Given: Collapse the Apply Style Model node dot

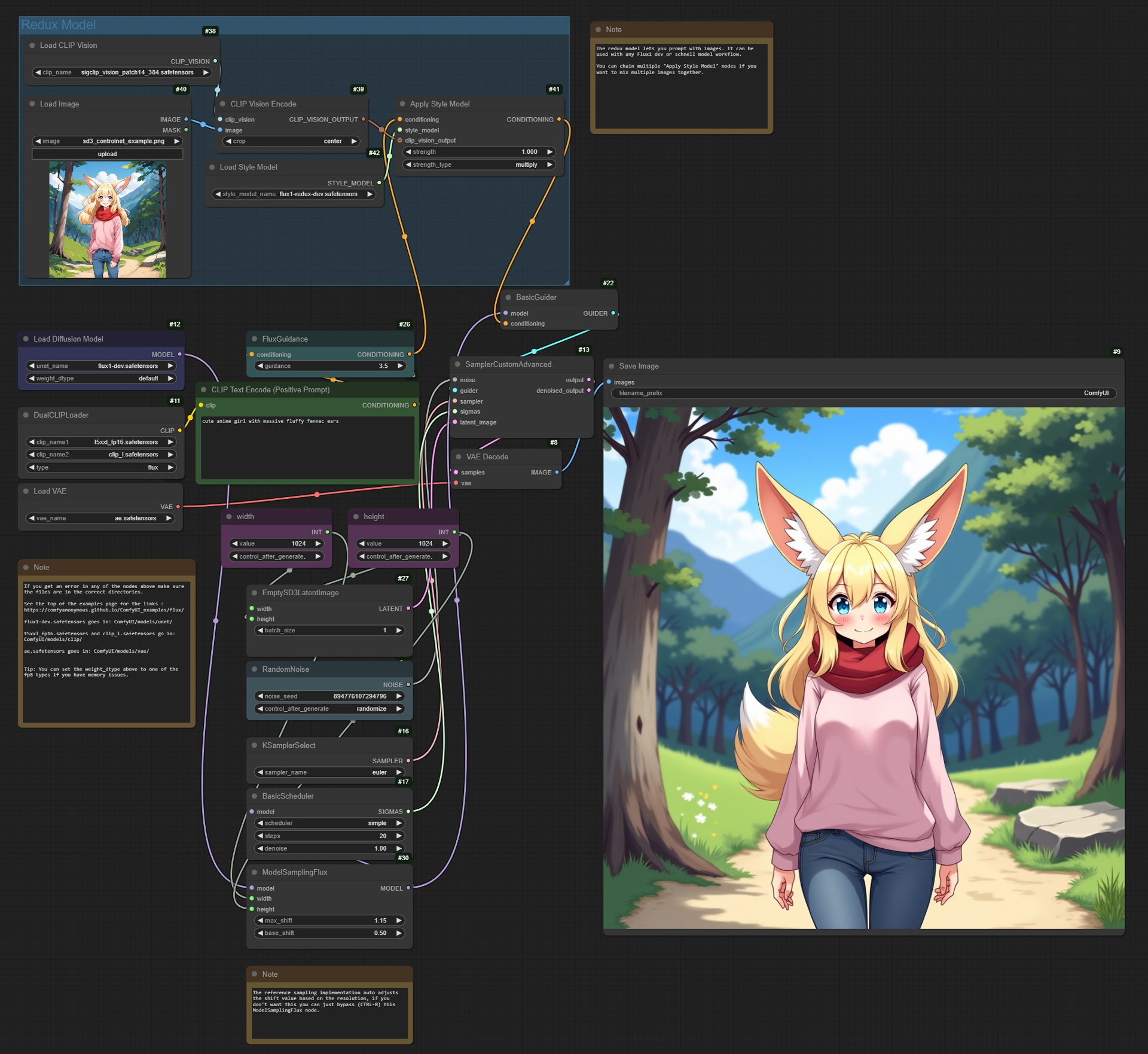Looking at the screenshot, I should 402,104.
